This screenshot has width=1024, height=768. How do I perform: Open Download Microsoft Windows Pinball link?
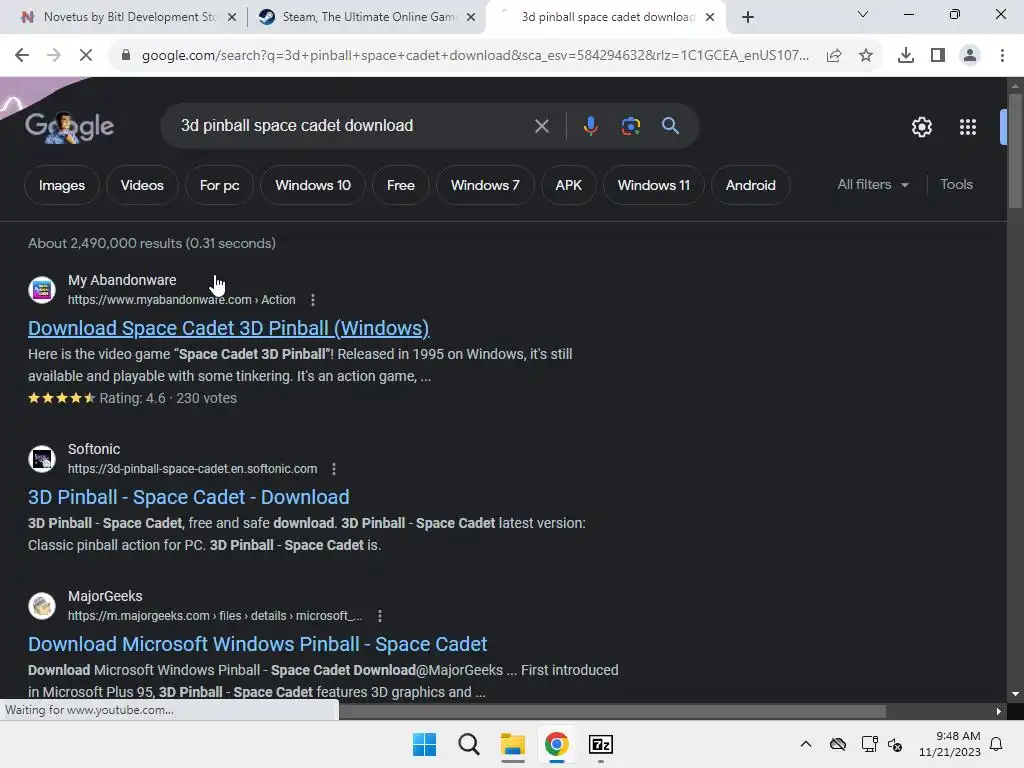point(257,645)
